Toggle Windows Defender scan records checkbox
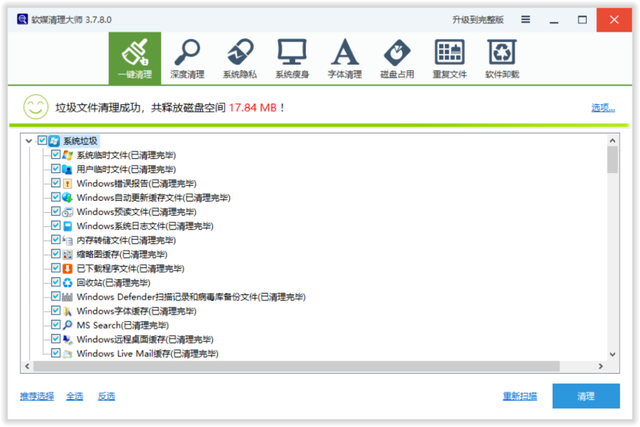This screenshot has height=427, width=640. coord(56,296)
